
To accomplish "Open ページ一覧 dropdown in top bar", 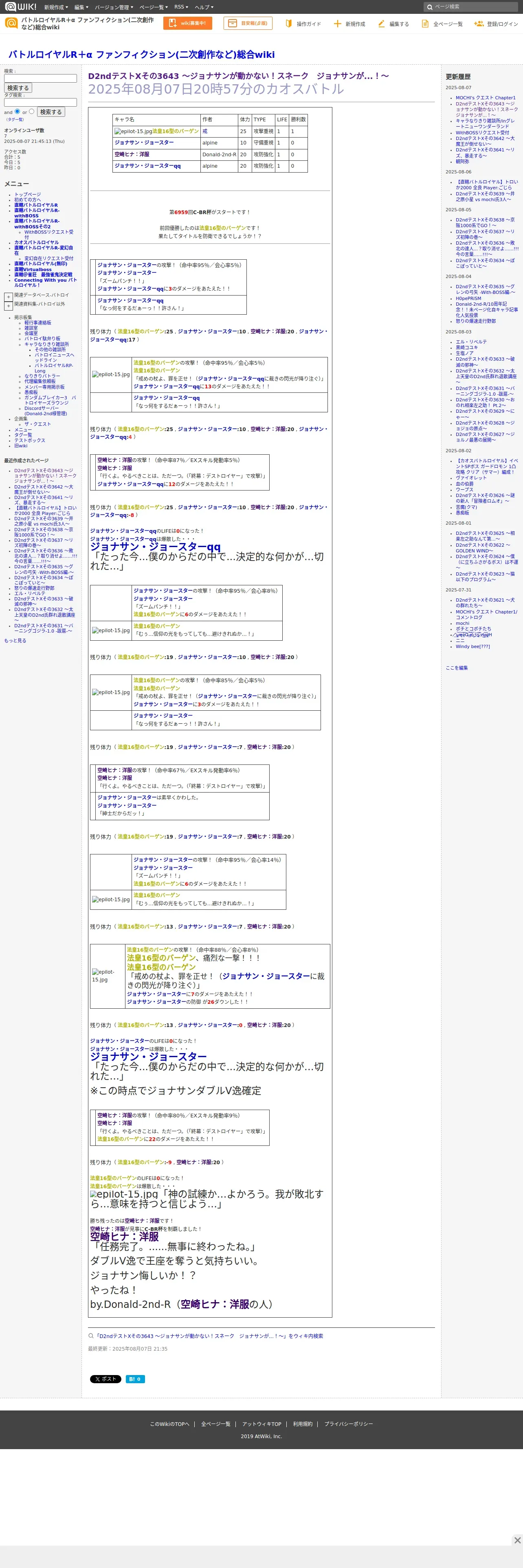I will click(x=154, y=7).
